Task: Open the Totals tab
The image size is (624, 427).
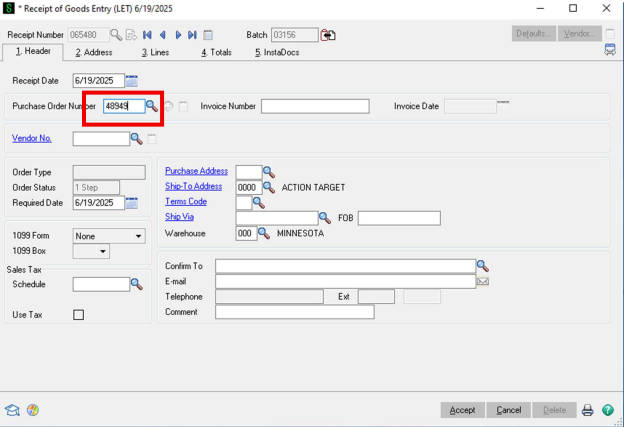Action: point(215,52)
